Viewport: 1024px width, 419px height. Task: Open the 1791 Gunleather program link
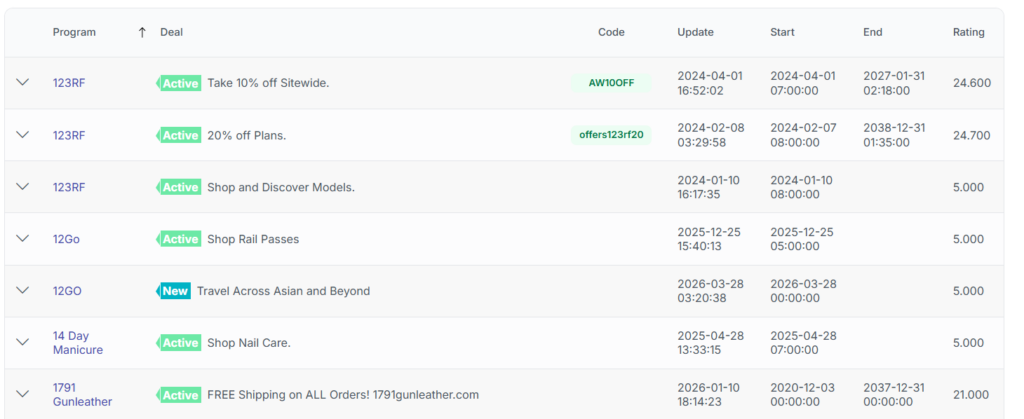[82, 395]
